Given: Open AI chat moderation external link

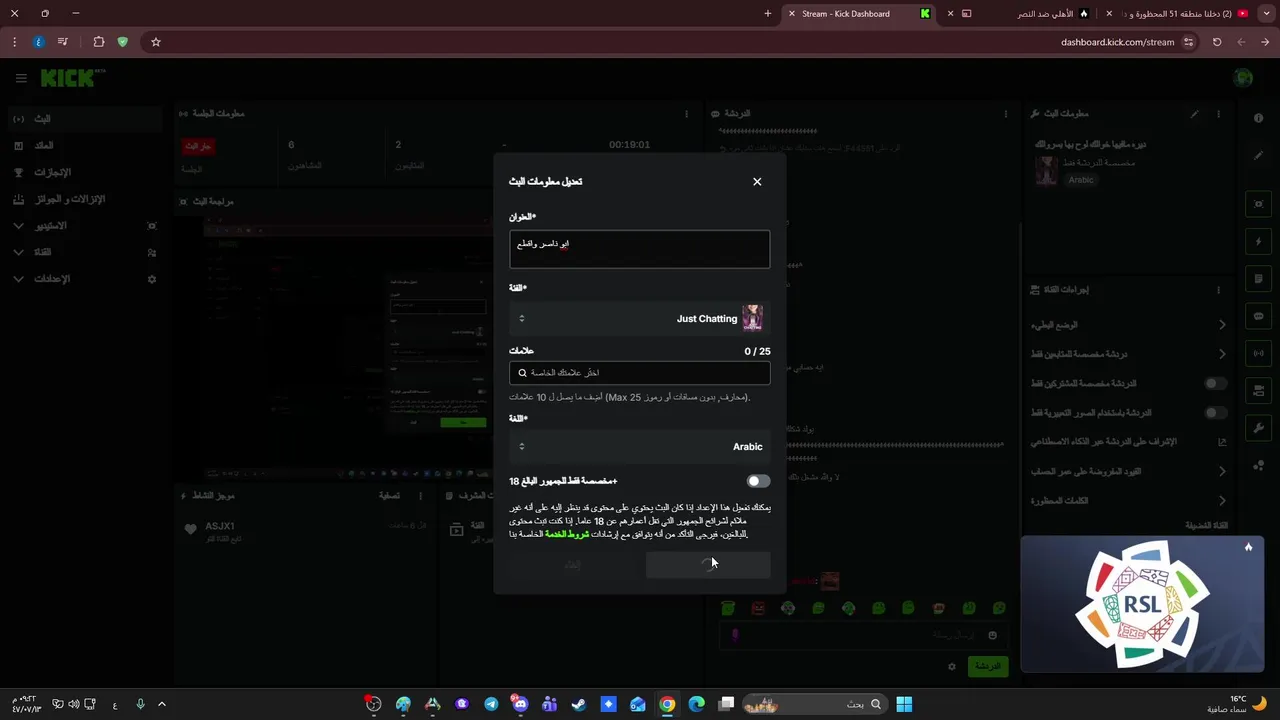Looking at the screenshot, I should point(1221,442).
